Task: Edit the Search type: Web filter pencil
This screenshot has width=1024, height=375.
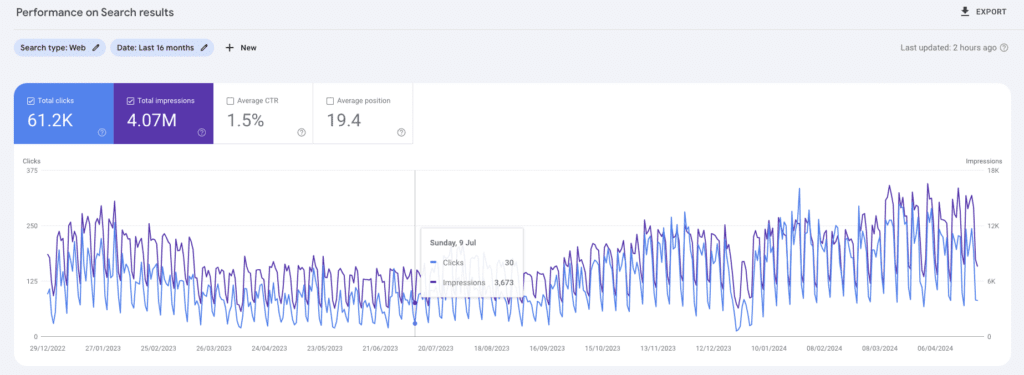Action: point(96,48)
